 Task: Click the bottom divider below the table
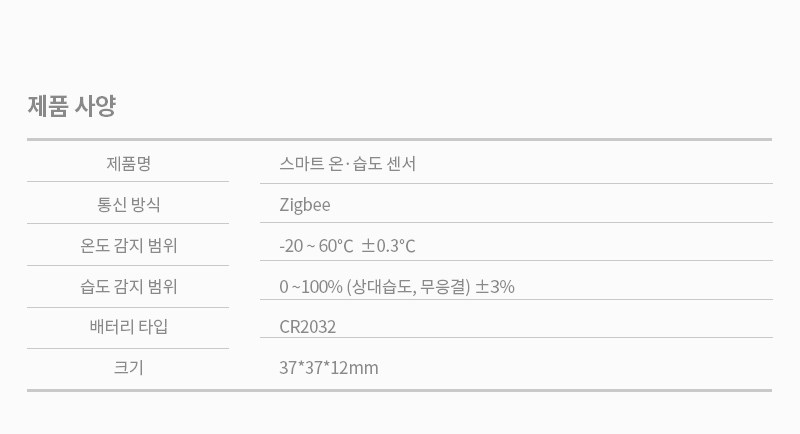400,390
